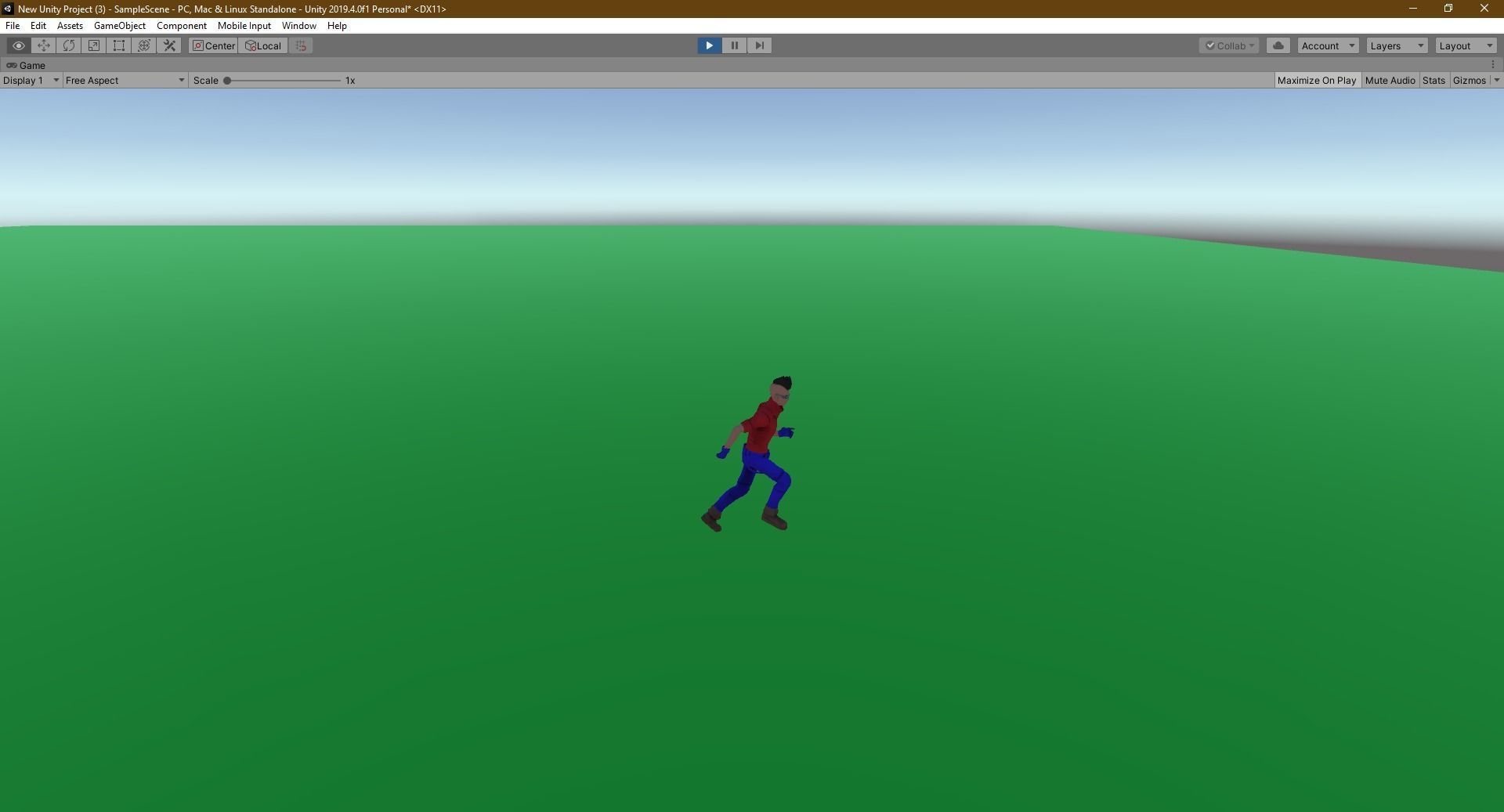
Task: Open the Help menu
Action: click(337, 26)
